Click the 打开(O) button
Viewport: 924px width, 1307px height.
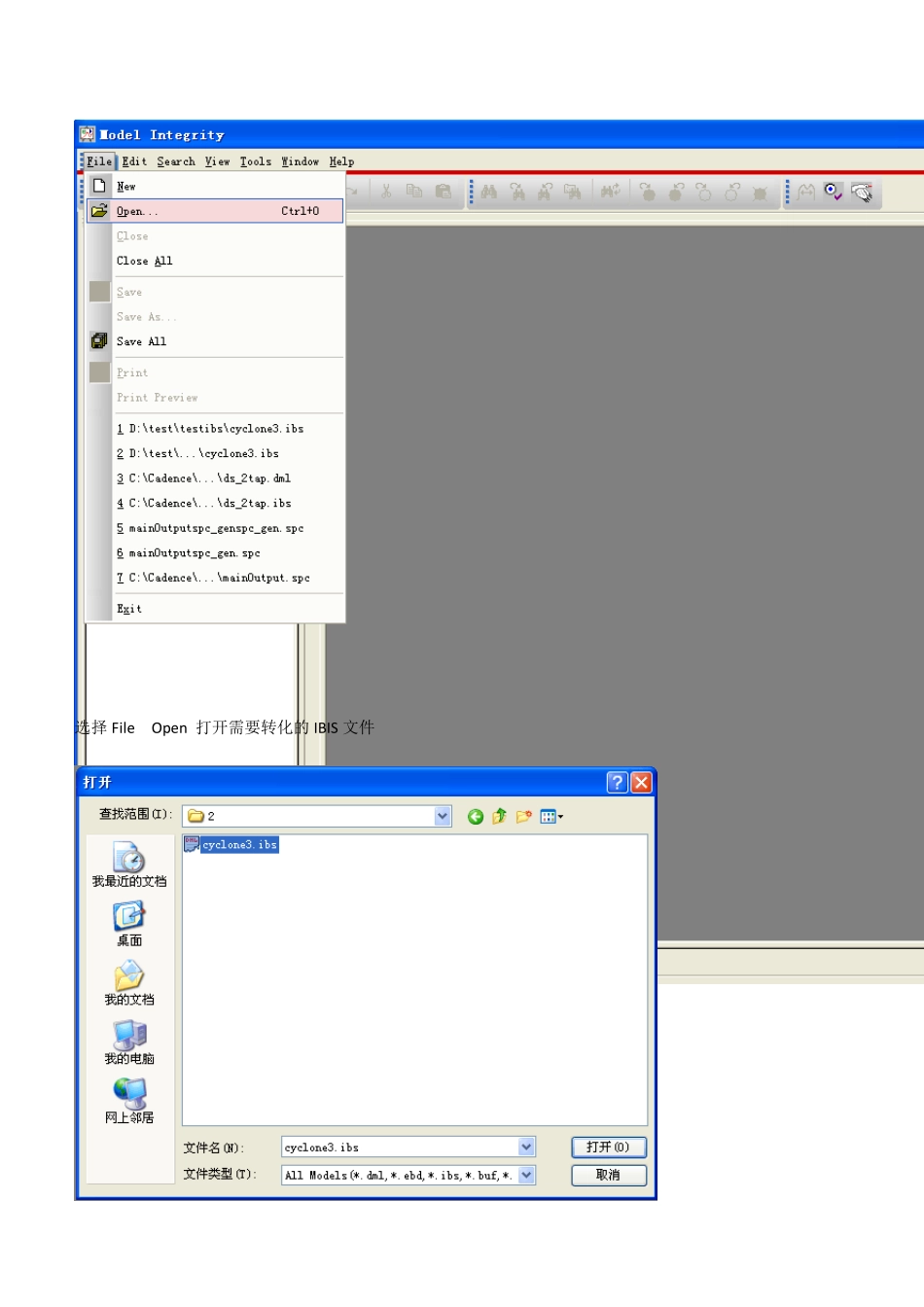609,1148
